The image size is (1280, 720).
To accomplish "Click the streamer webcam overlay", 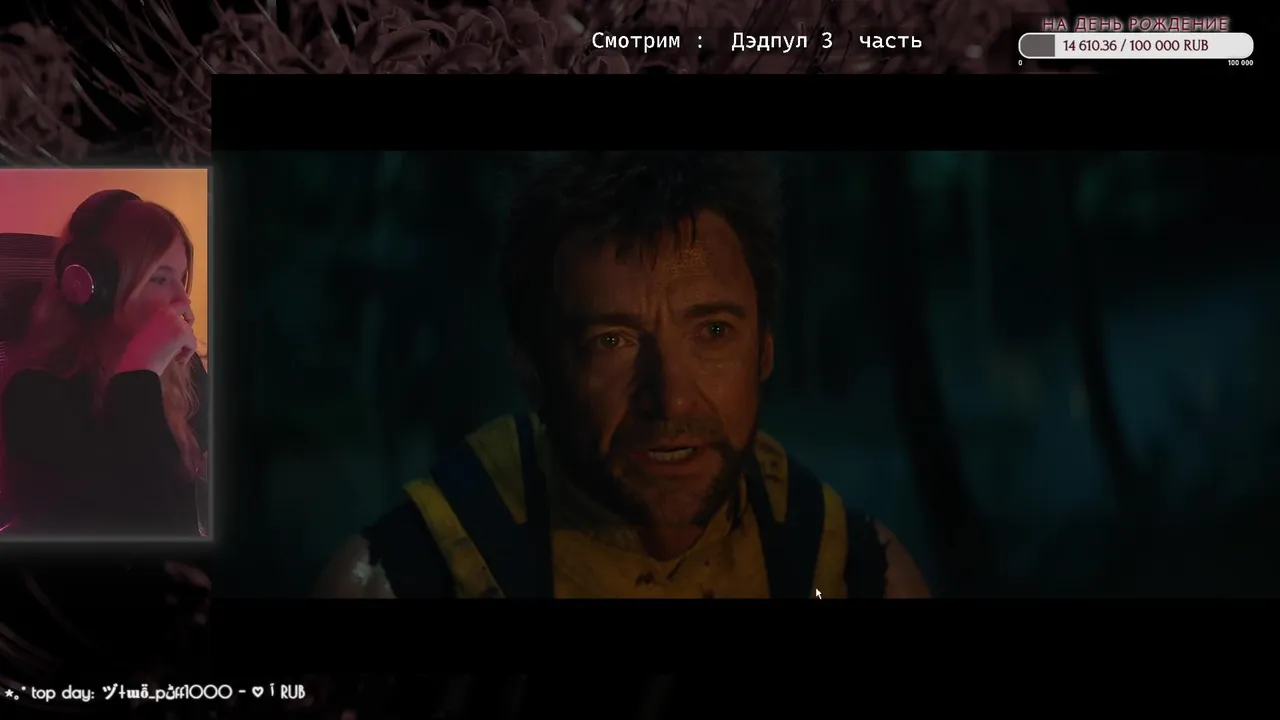I will click(x=104, y=353).
